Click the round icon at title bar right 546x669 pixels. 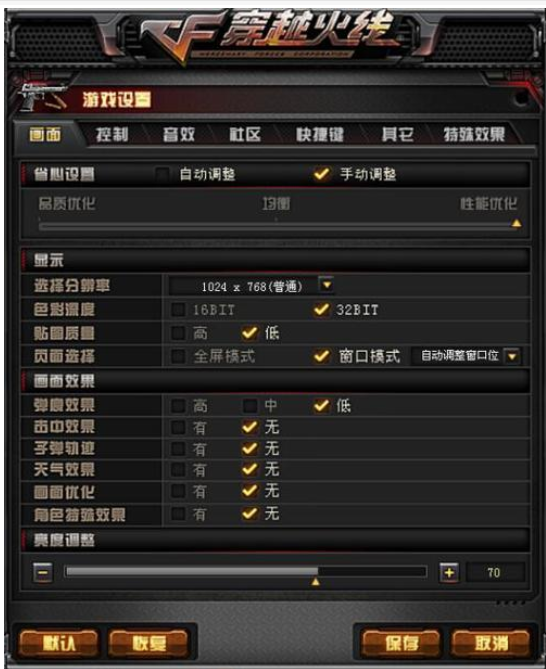click(x=520, y=98)
